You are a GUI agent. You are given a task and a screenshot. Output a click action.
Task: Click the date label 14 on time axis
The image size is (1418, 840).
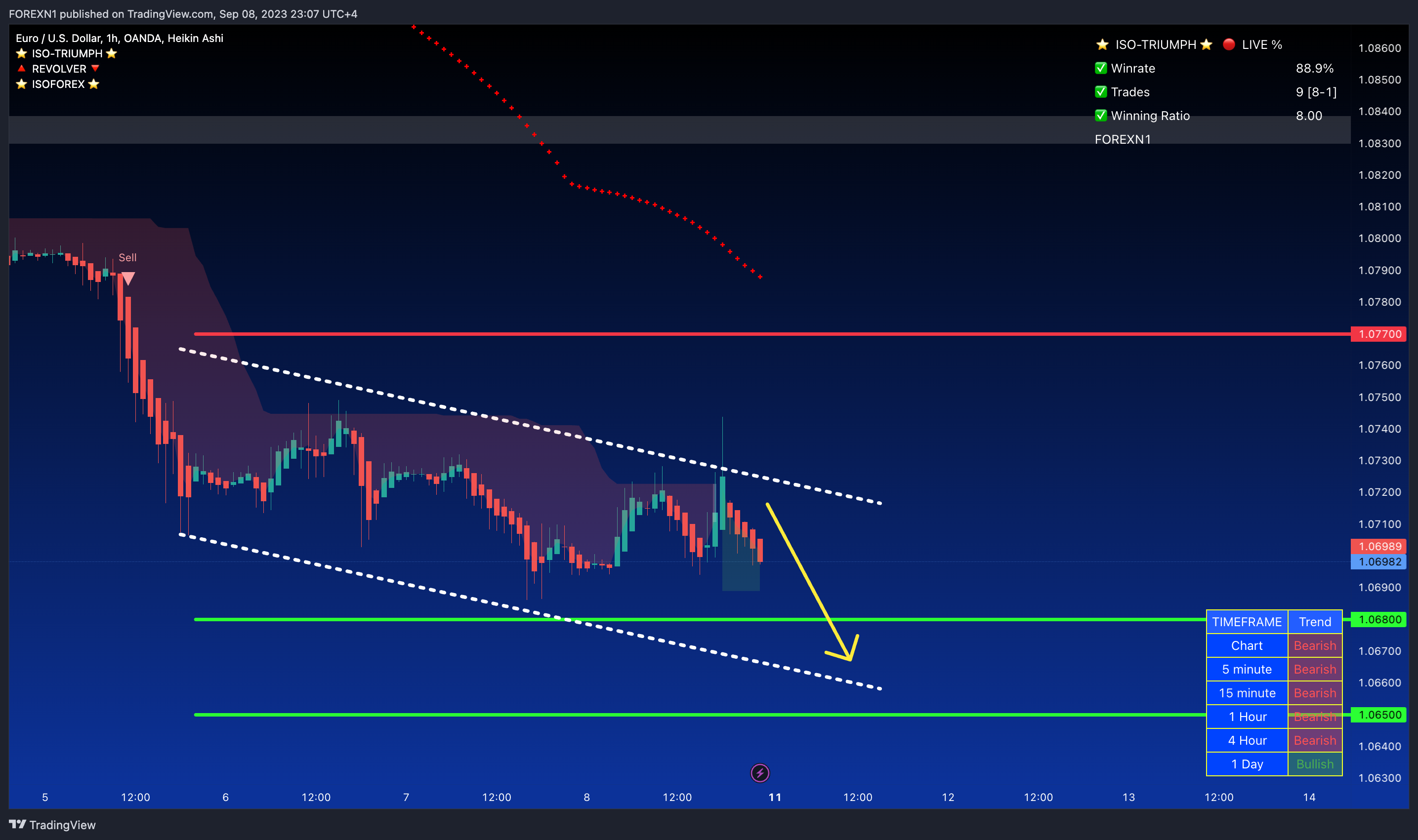(1309, 797)
